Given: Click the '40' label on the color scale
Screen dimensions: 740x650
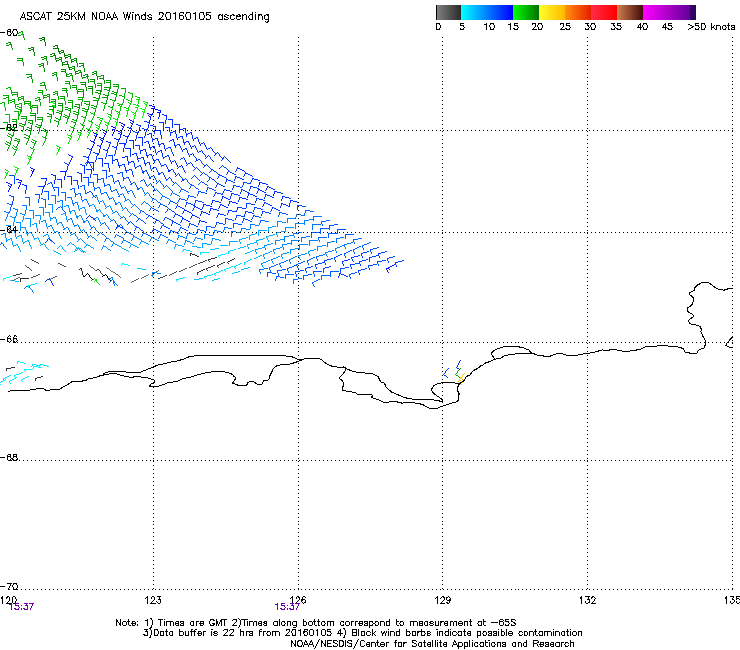Looking at the screenshot, I should pos(642,27).
